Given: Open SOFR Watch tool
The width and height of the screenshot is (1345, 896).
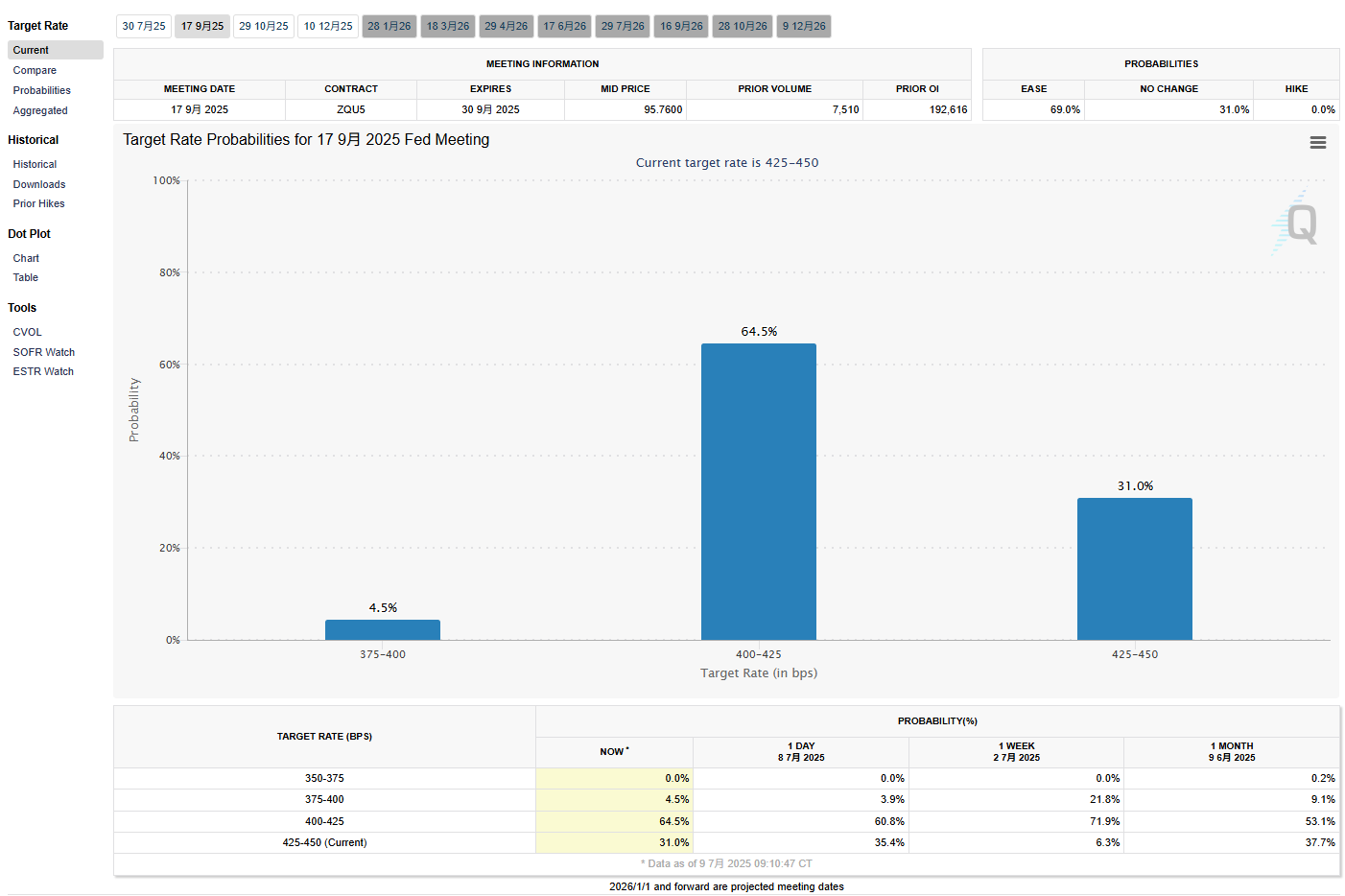Looking at the screenshot, I should pos(44,352).
